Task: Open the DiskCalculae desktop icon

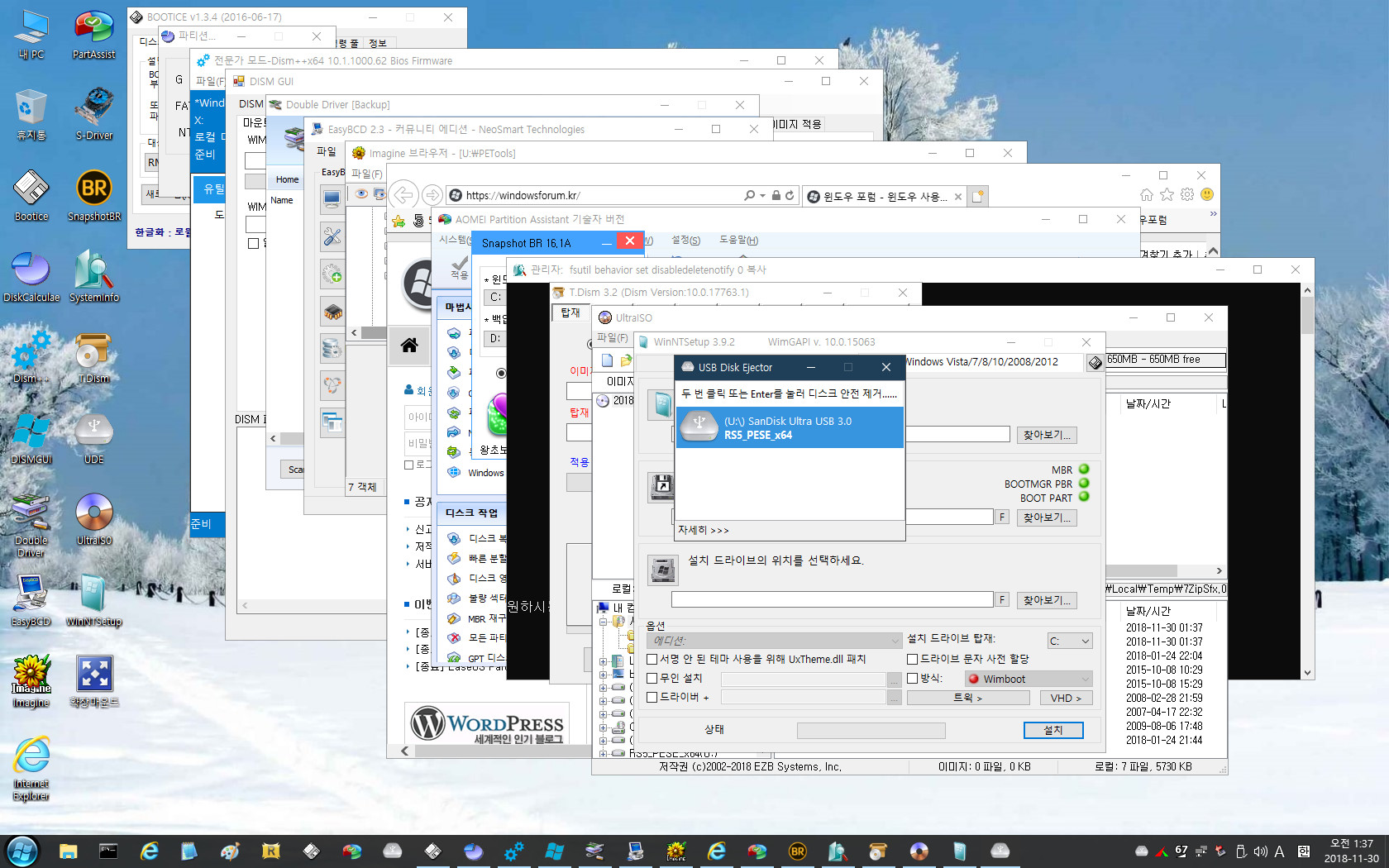Action: point(31,276)
